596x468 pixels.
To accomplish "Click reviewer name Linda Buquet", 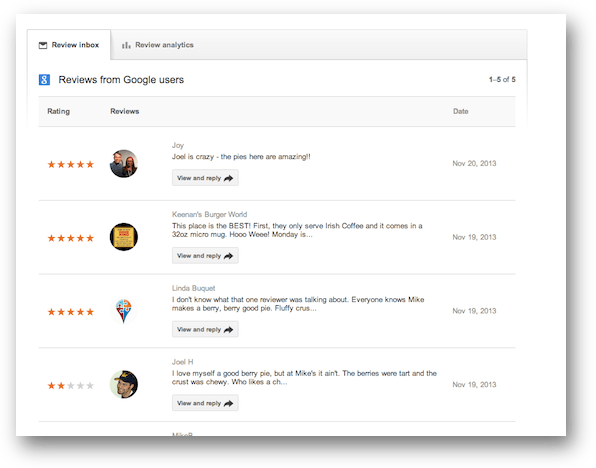I will click(x=193, y=288).
